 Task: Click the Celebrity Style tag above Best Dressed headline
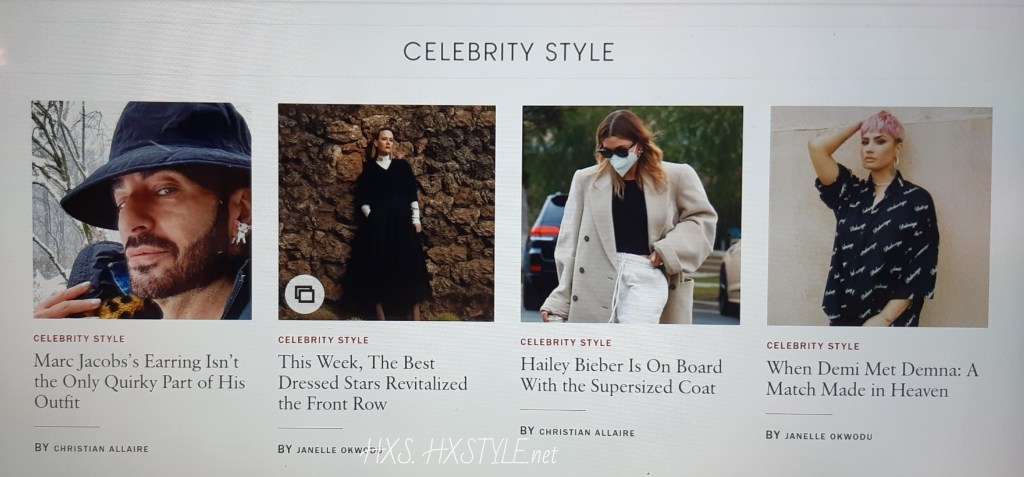pyautogui.click(x=323, y=340)
